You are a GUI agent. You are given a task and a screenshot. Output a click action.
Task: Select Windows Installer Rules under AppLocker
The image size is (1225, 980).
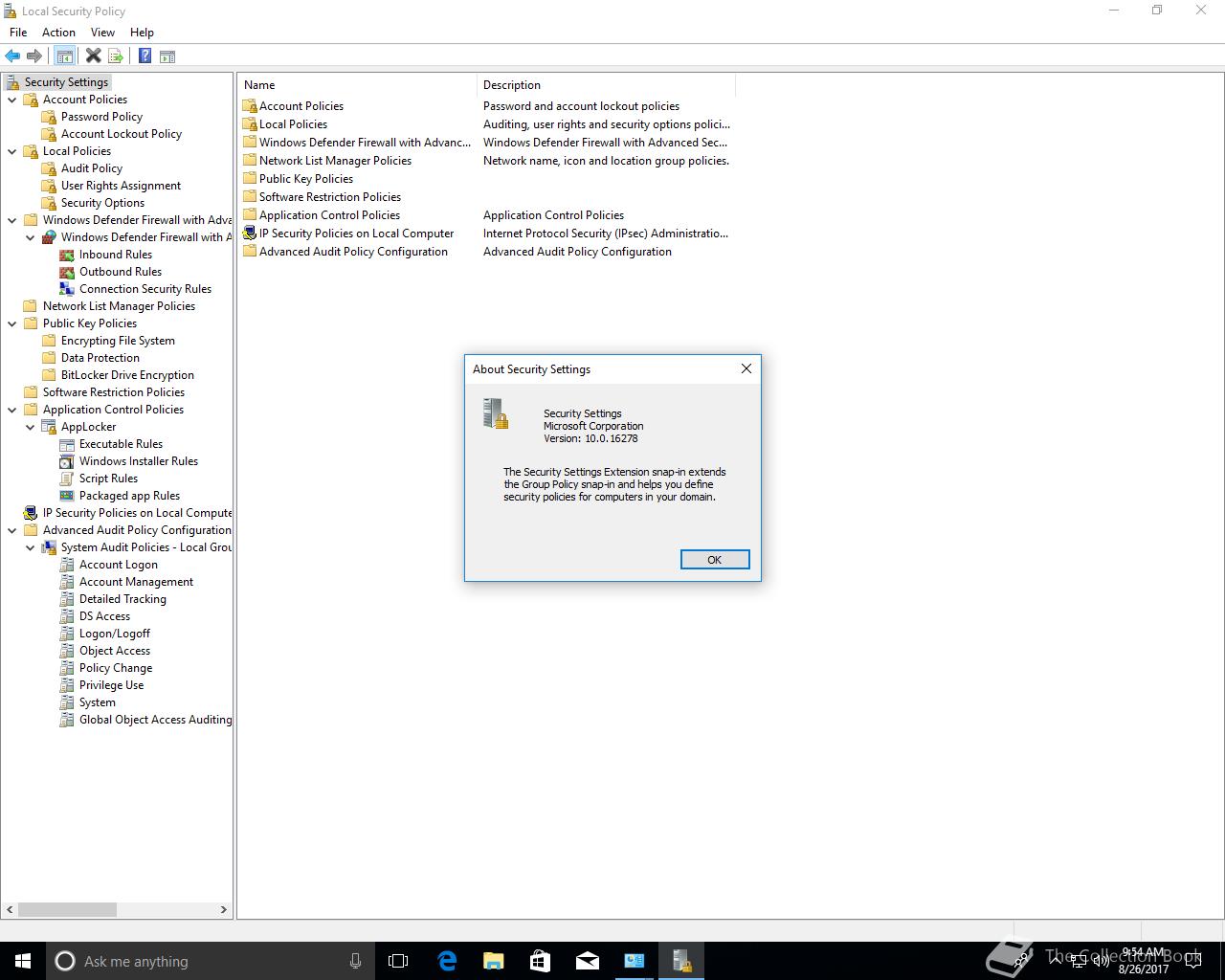coord(138,461)
